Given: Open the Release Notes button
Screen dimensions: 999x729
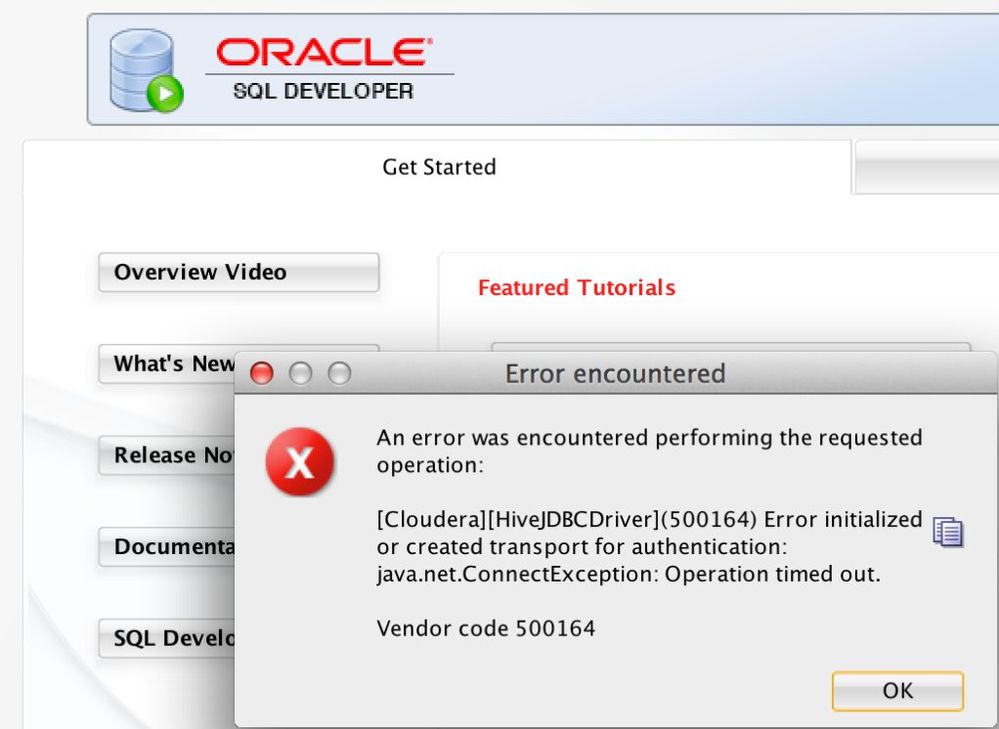Looking at the screenshot, I should pyautogui.click(x=166, y=456).
